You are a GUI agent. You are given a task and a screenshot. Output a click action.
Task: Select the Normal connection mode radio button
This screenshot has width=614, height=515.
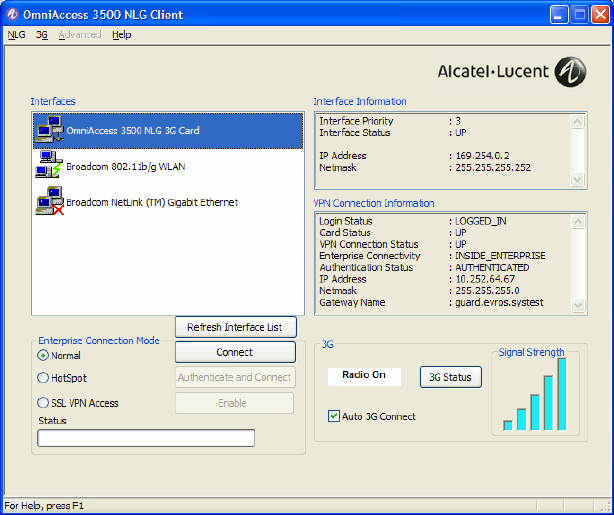pos(43,356)
